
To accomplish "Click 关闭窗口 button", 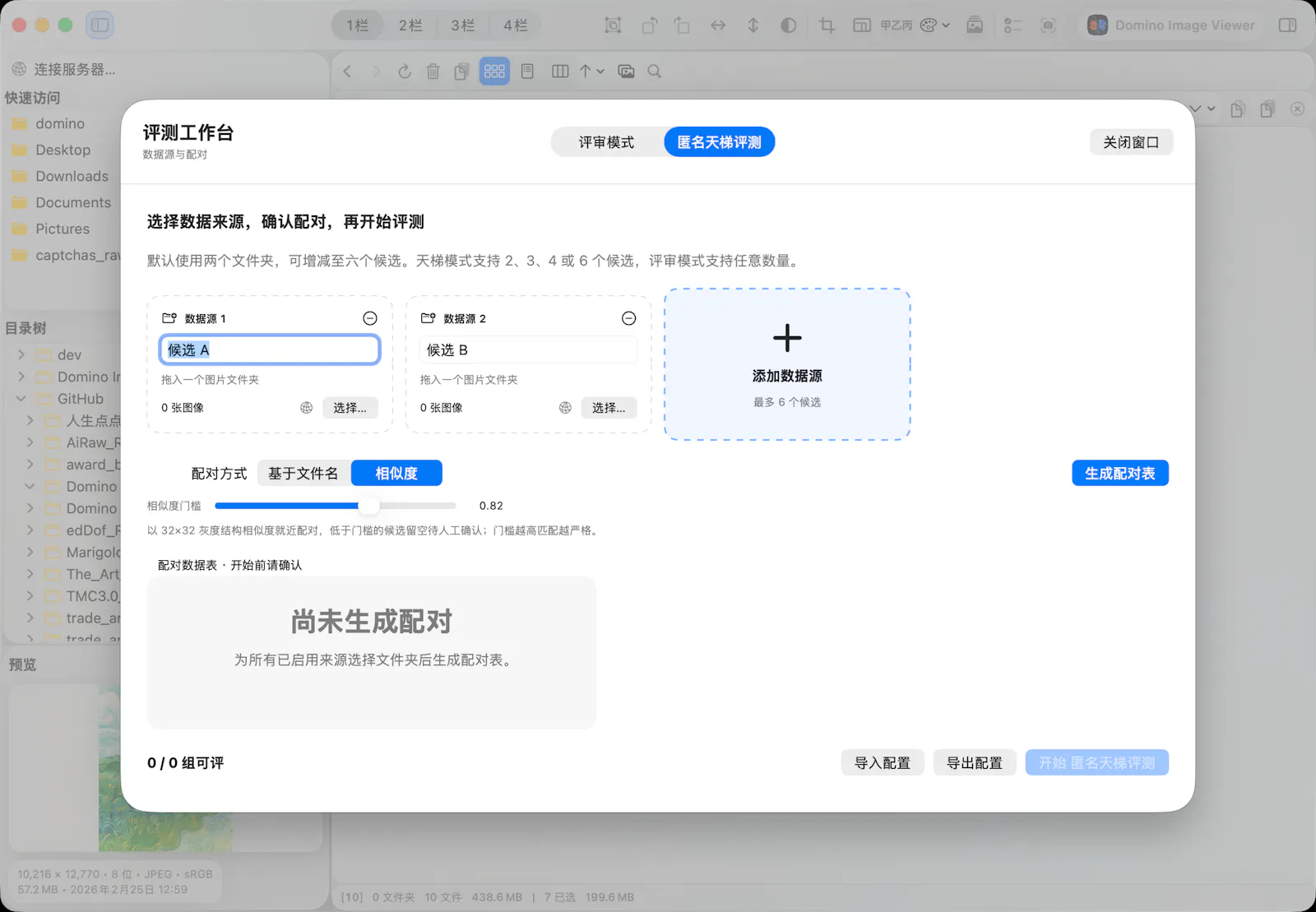I will coord(1131,142).
